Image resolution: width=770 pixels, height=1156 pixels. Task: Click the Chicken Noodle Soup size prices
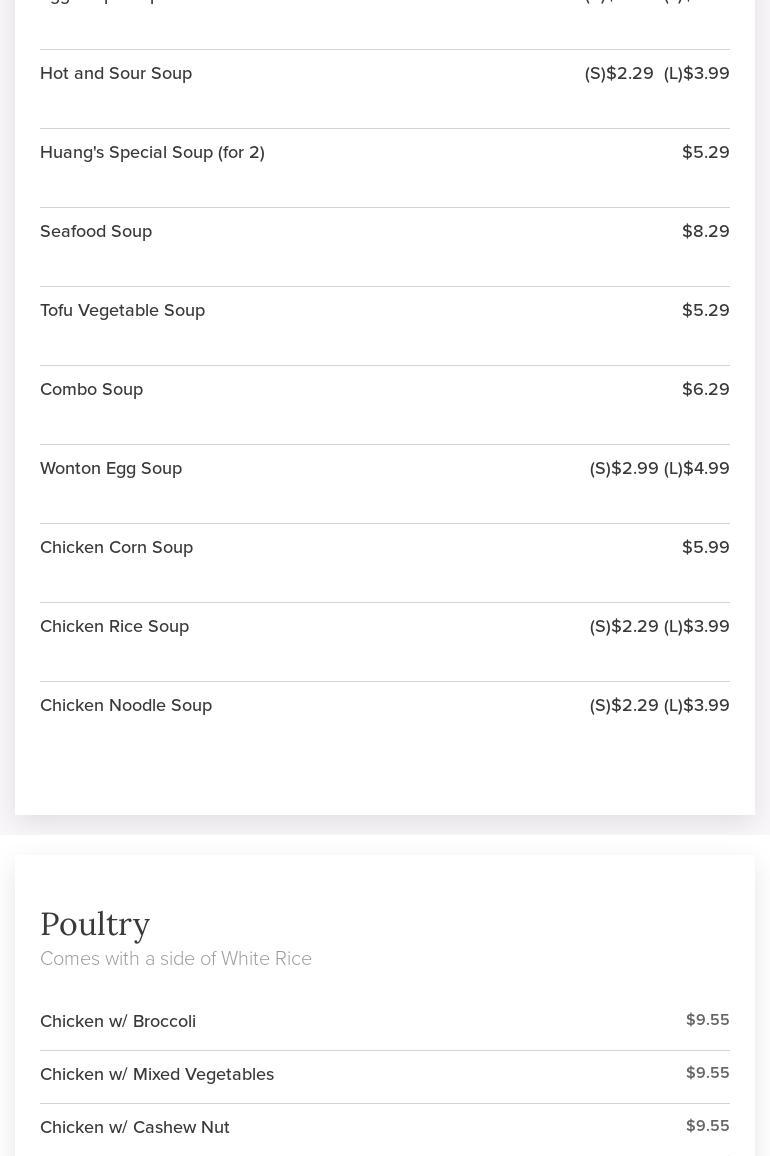click(x=659, y=705)
